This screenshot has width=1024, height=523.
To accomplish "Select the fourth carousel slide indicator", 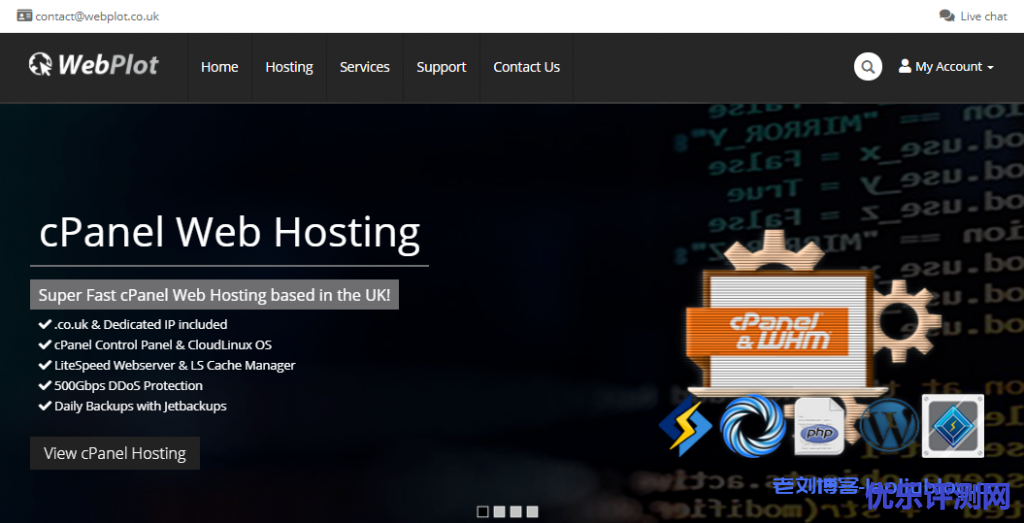I will point(532,512).
